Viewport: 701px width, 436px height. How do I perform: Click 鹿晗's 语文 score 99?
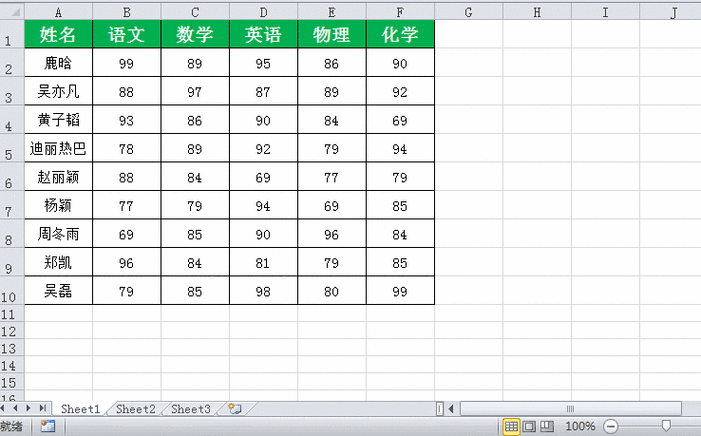(x=127, y=63)
